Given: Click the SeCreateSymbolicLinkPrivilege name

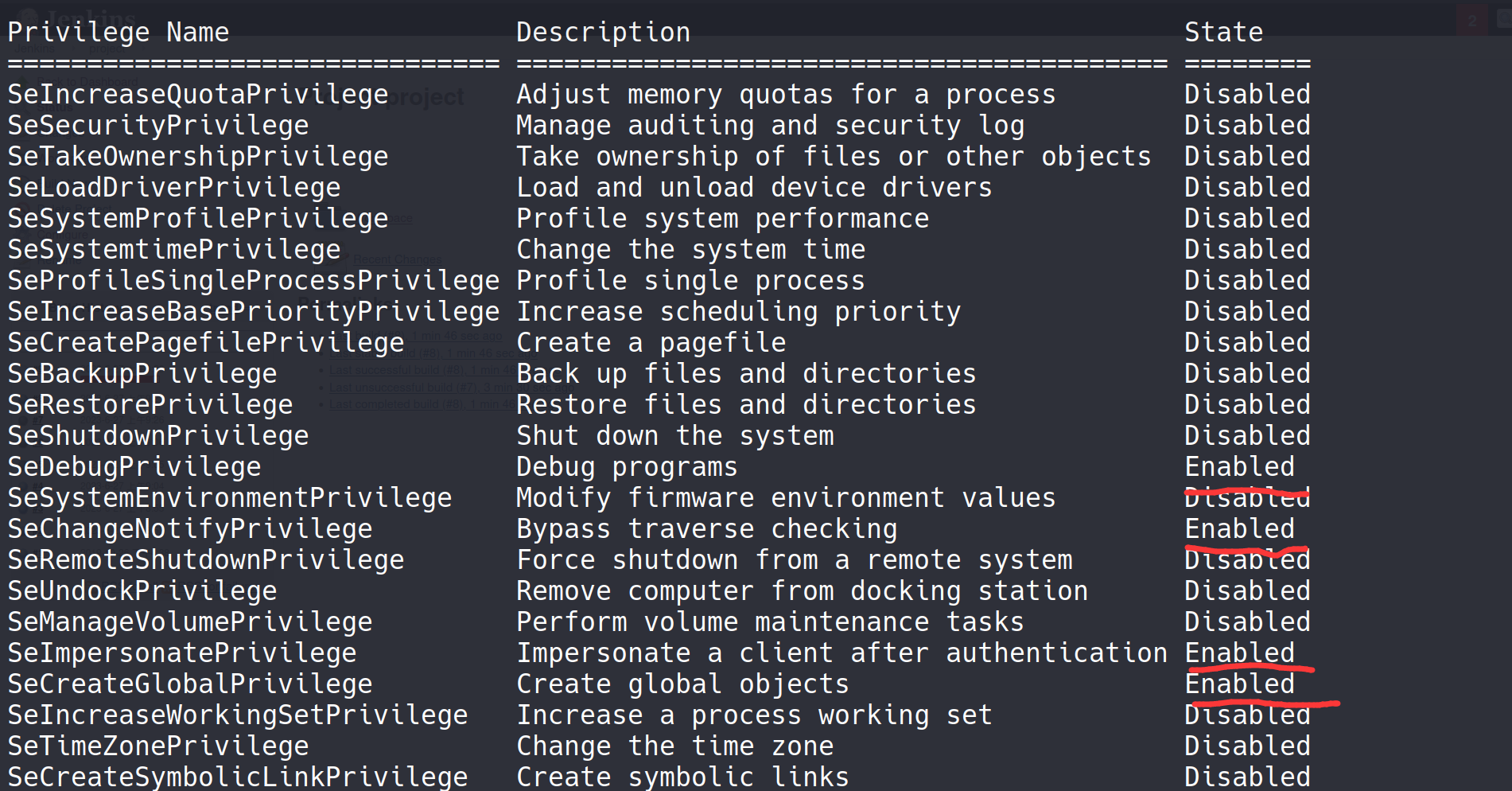Looking at the screenshot, I should [x=238, y=777].
